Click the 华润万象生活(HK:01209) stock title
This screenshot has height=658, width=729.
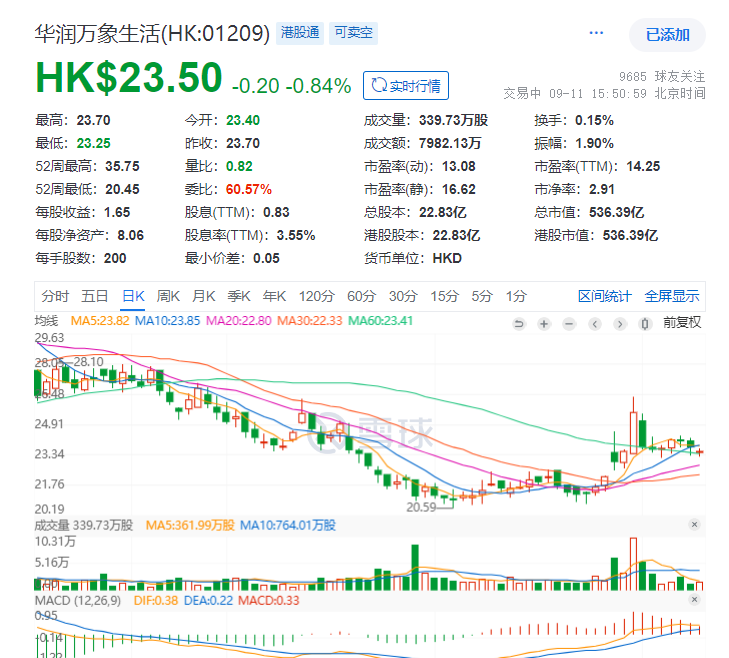[152, 33]
